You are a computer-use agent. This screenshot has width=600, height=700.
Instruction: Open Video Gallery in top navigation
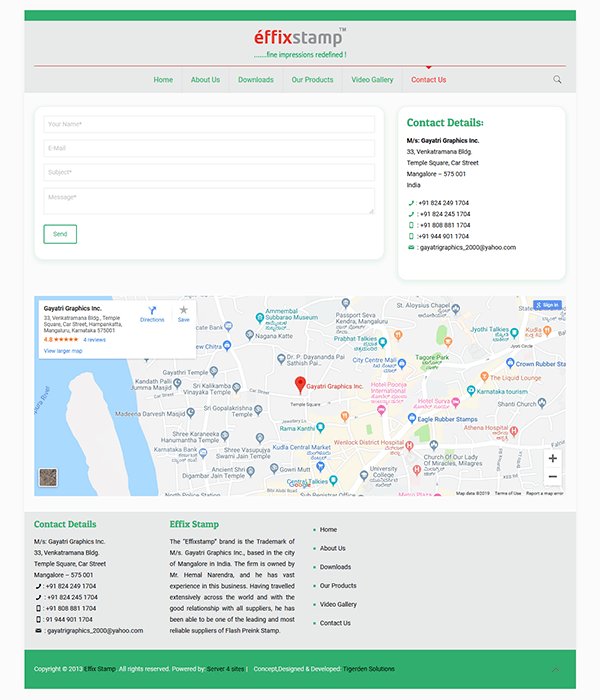[372, 80]
